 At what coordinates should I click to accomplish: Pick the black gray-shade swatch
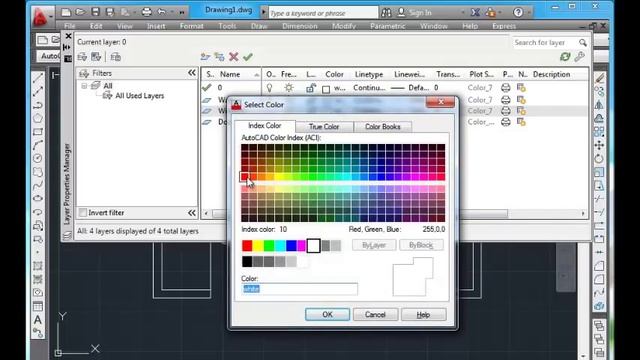coord(247,261)
